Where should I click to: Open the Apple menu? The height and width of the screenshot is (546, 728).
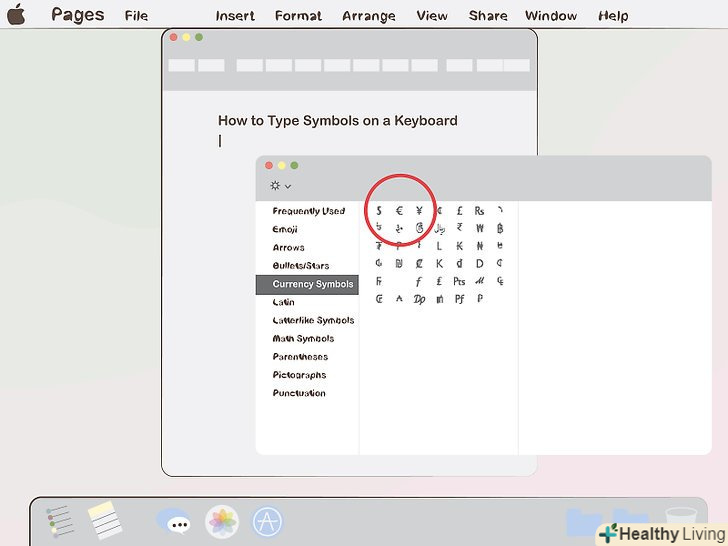16,14
